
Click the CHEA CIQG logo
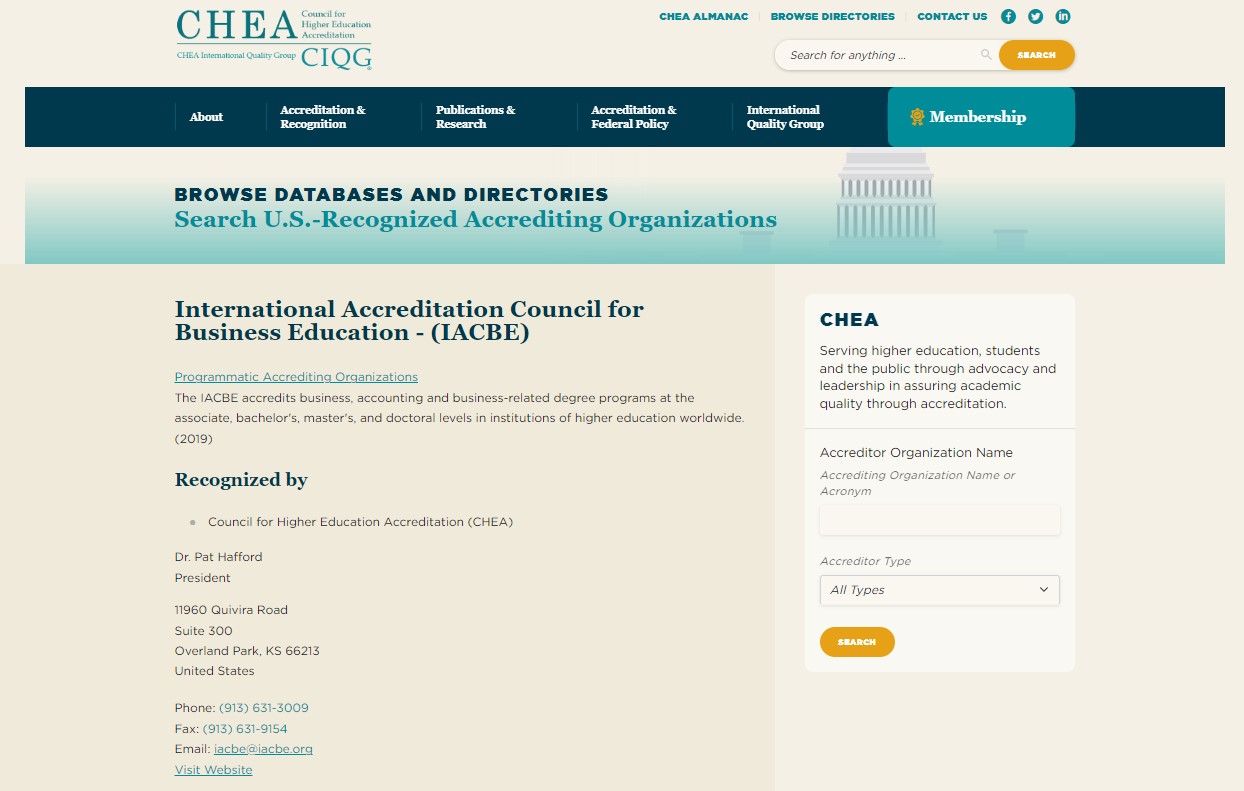click(274, 39)
